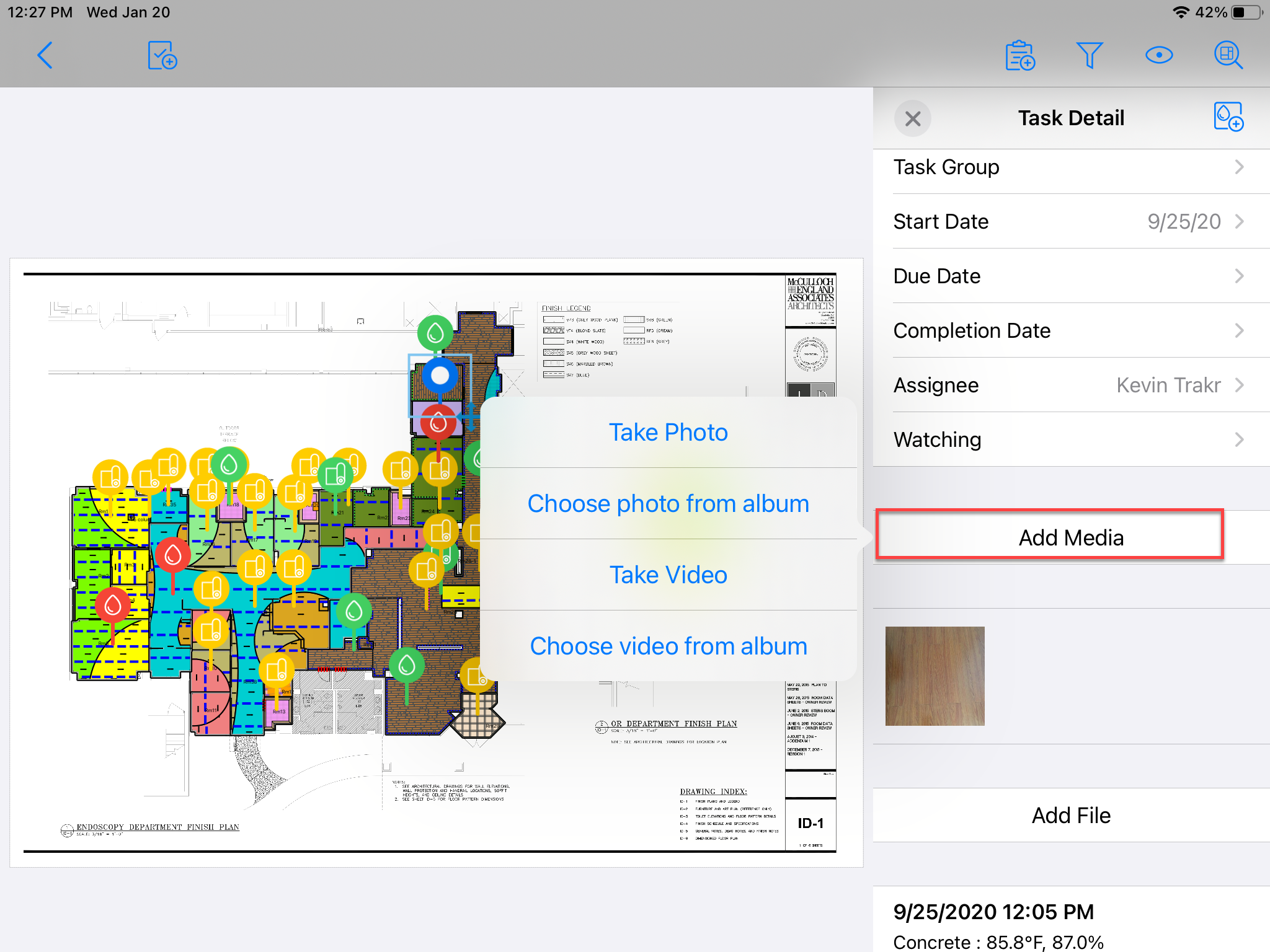Viewport: 1270px width, 952px height.
Task: Open Completion Date row
Action: pos(1071,331)
